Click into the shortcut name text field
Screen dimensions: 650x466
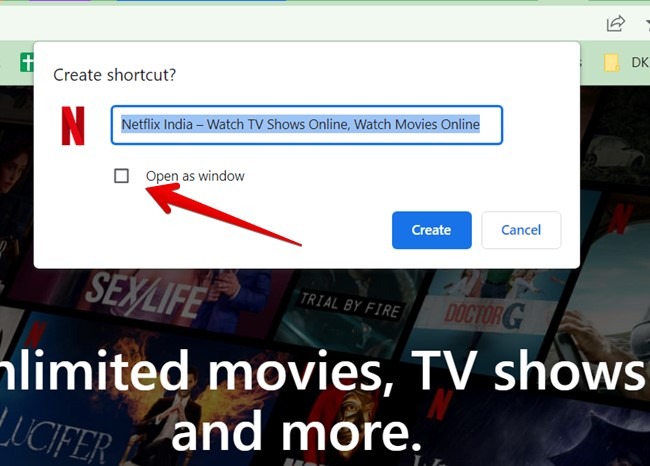(307, 125)
